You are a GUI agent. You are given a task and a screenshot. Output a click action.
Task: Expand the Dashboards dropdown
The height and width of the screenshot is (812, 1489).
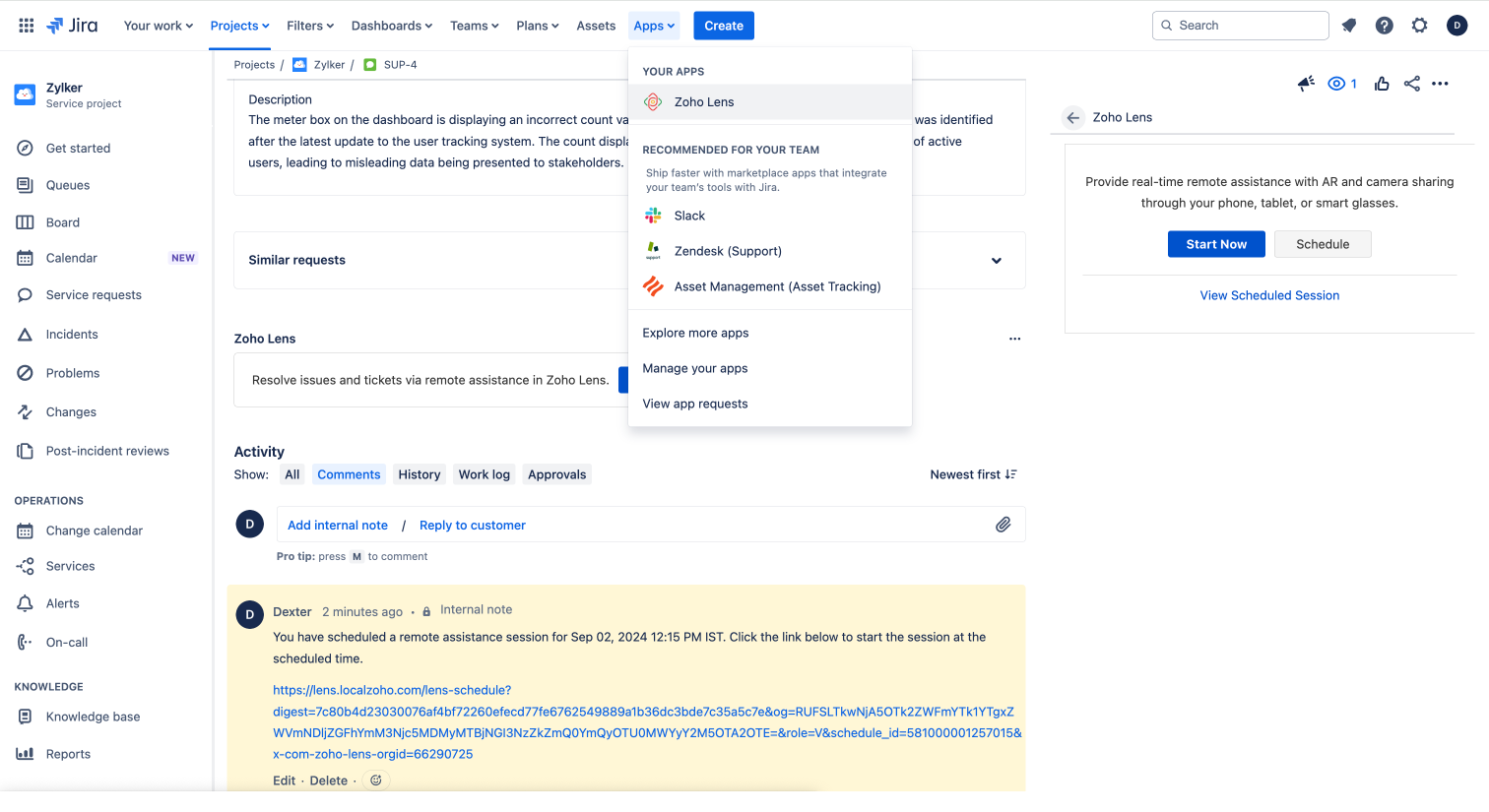coord(392,26)
